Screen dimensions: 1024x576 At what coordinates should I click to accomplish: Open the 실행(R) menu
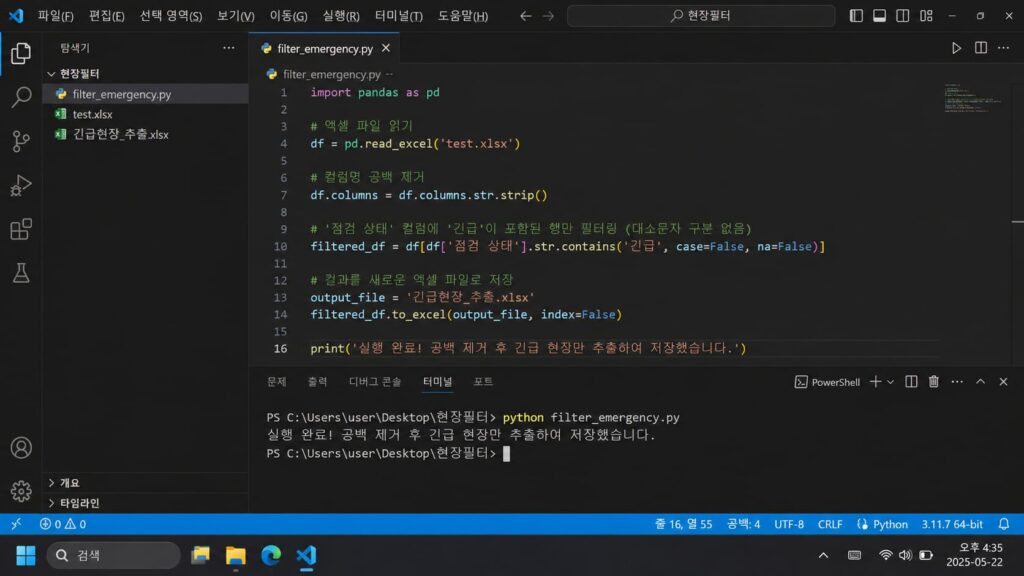[341, 16]
